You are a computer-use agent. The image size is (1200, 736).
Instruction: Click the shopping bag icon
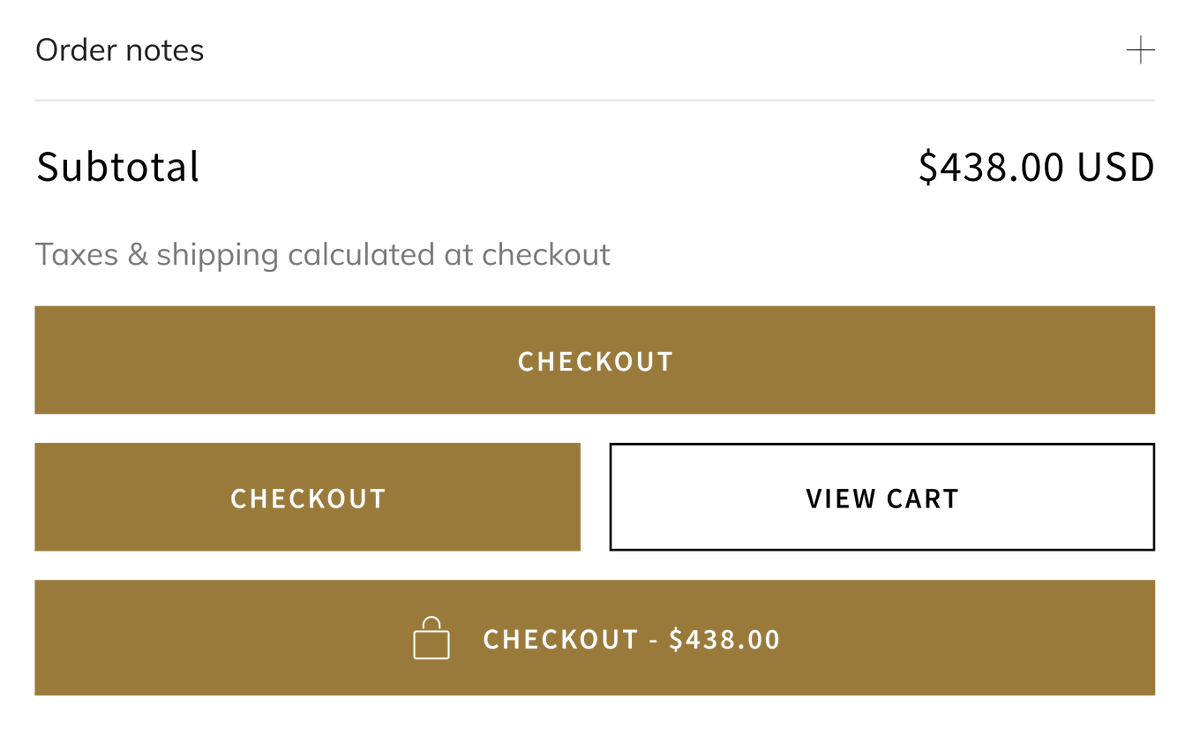pyautogui.click(x=431, y=639)
